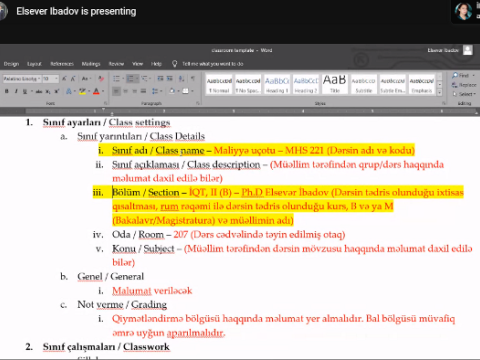Apply the Subtle Emphasis style
The image size is (480, 360).
(x=393, y=85)
